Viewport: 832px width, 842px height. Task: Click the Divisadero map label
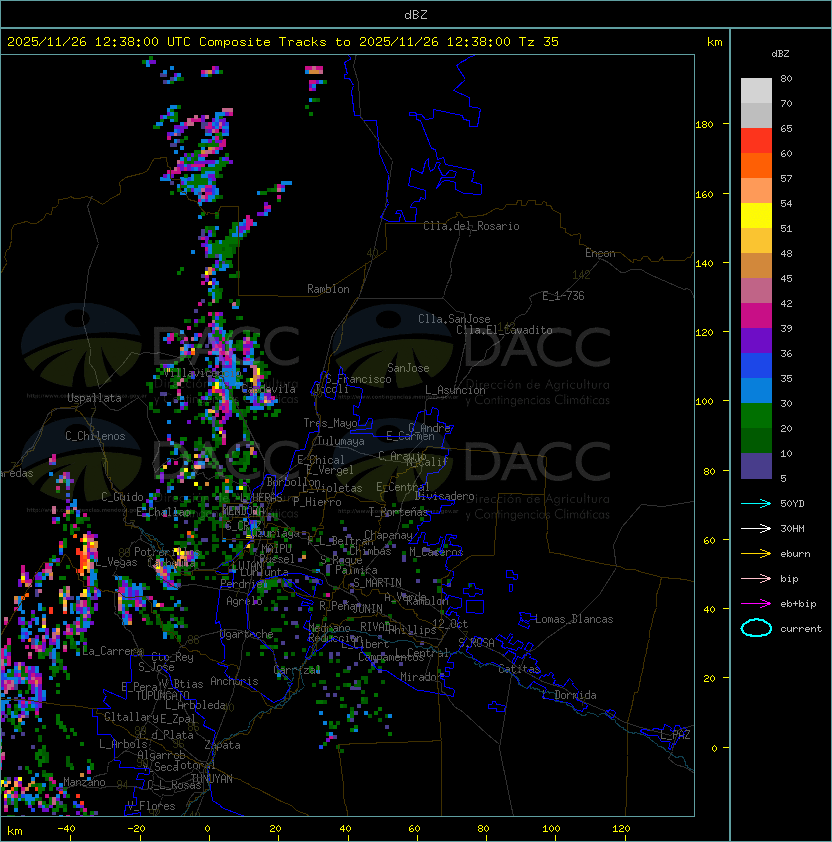pyautogui.click(x=444, y=496)
